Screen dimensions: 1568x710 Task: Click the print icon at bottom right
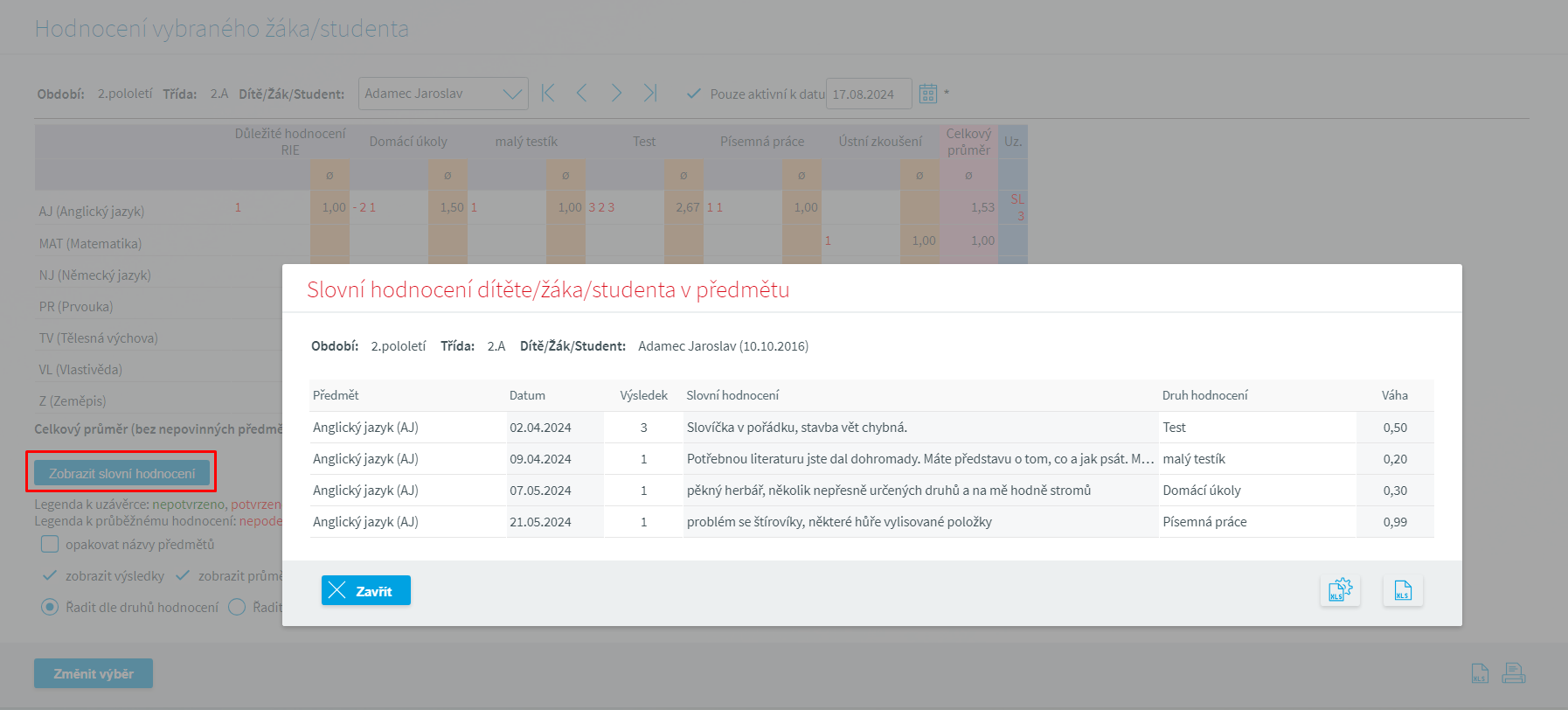tap(1513, 673)
